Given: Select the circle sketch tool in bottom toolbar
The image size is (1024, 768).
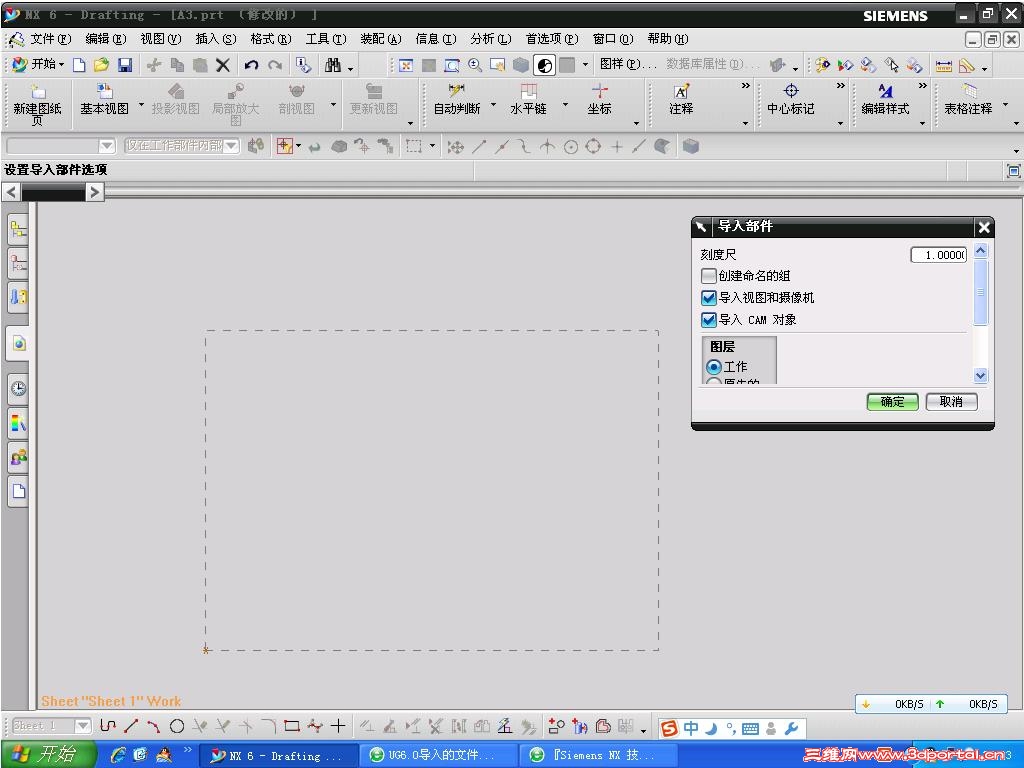Looking at the screenshot, I should coord(176,726).
